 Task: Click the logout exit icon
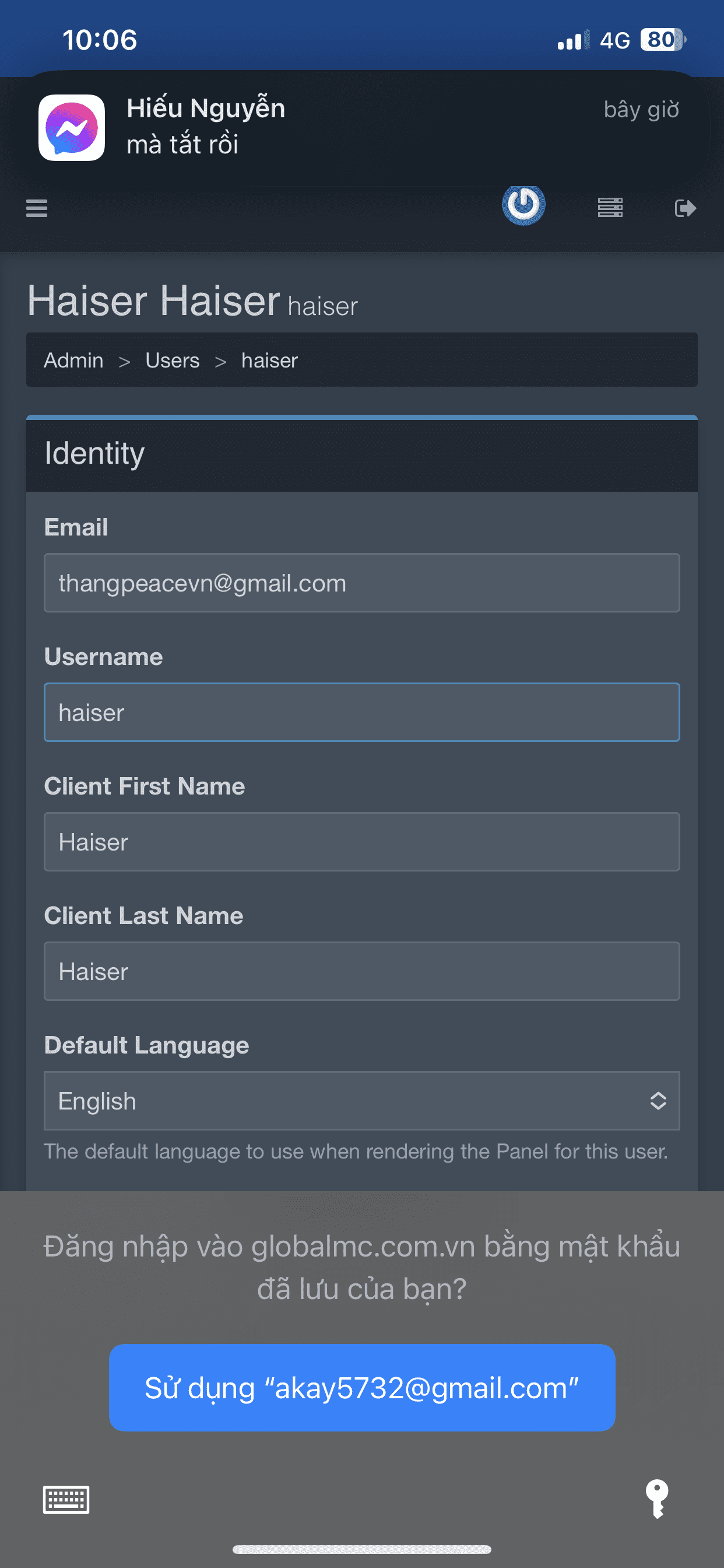click(685, 208)
